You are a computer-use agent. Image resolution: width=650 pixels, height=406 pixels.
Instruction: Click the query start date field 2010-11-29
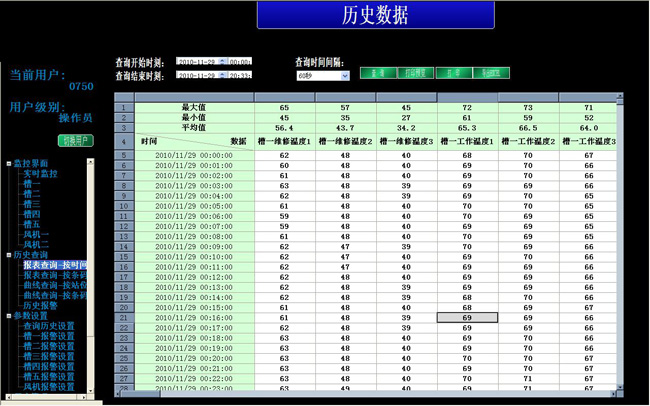tap(197, 61)
